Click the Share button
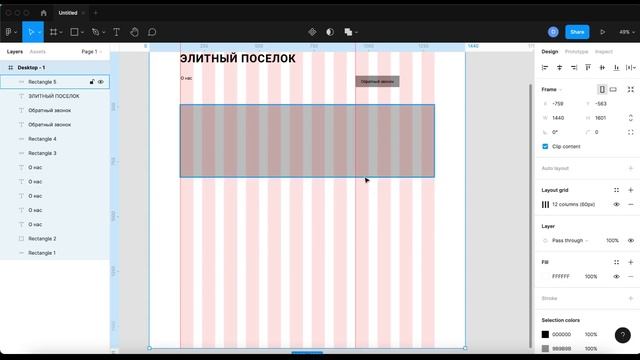 tap(577, 32)
